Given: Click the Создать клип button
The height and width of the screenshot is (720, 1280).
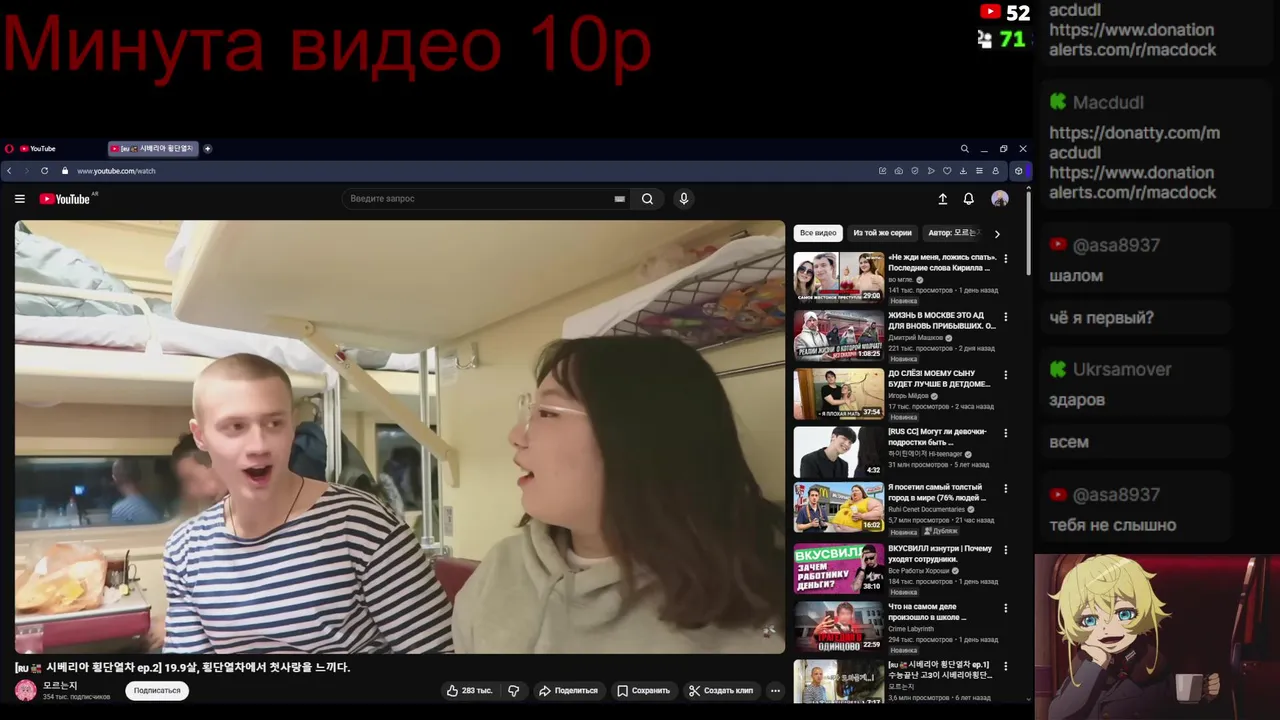Looking at the screenshot, I should tap(721, 690).
